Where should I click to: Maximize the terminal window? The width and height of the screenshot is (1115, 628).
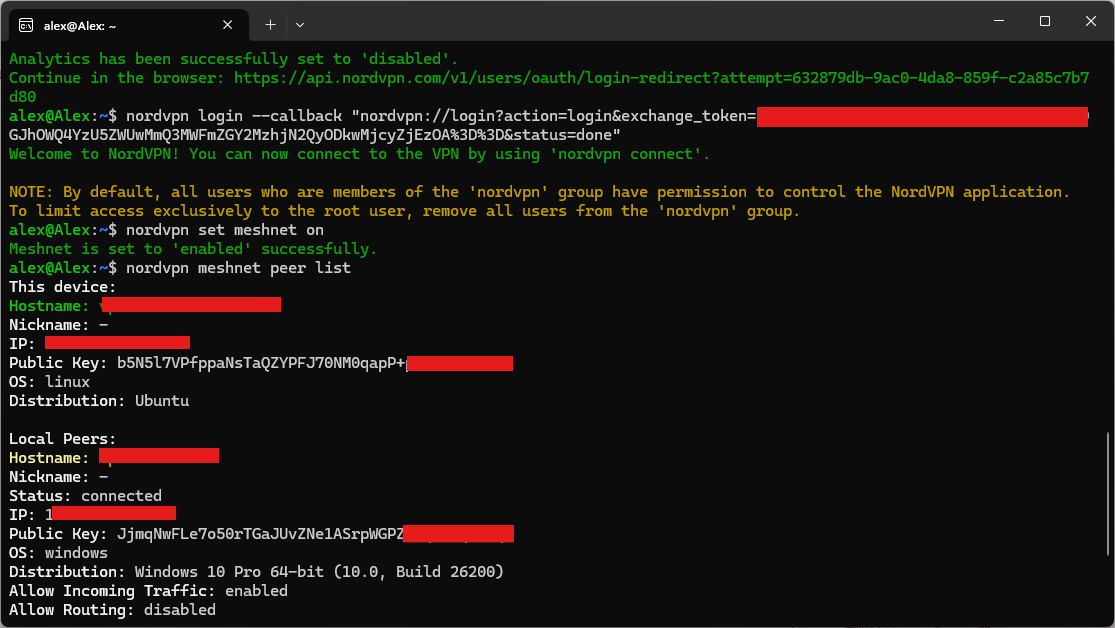(x=1044, y=21)
